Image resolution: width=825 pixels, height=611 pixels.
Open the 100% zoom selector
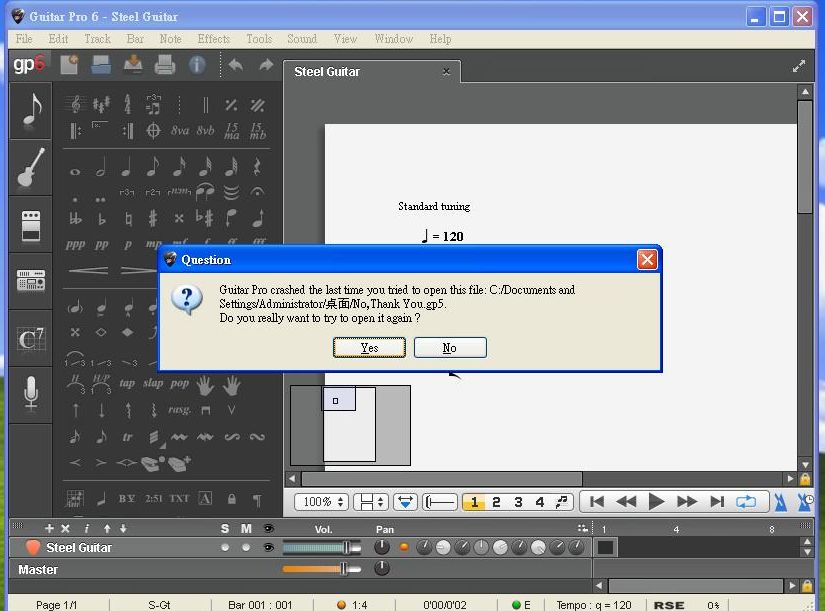322,502
